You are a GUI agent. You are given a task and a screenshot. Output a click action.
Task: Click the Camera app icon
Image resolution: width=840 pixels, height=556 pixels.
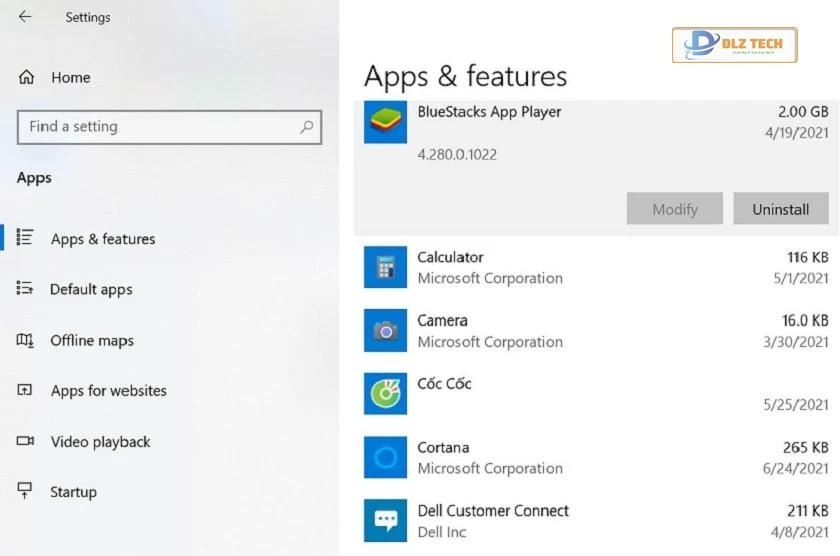tap(385, 331)
